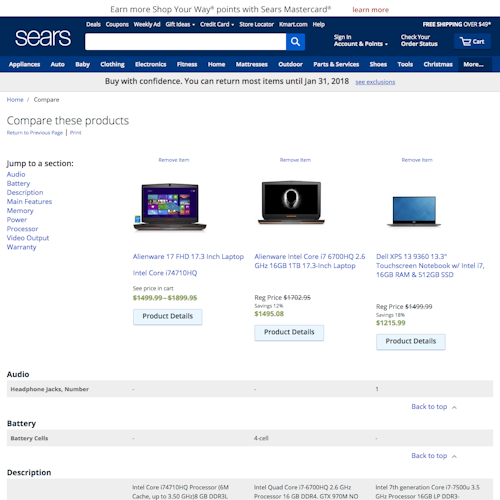The image size is (500, 500).
Task: Click the '4-cell' battery value
Action: click(261, 438)
